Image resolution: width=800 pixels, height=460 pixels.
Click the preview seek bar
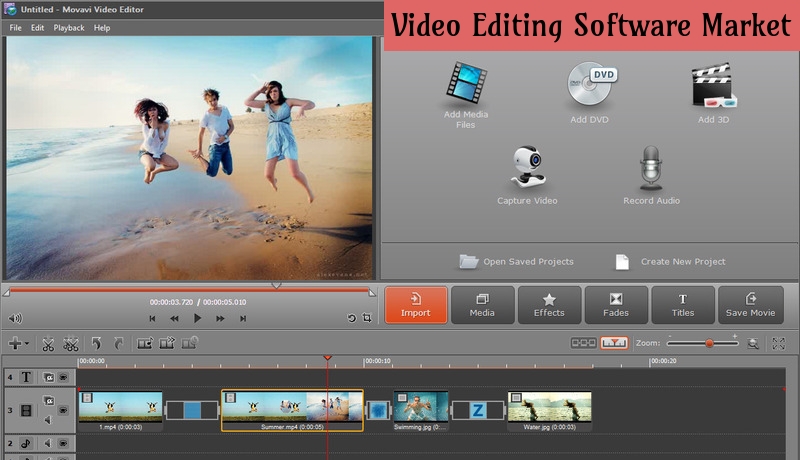click(x=189, y=290)
